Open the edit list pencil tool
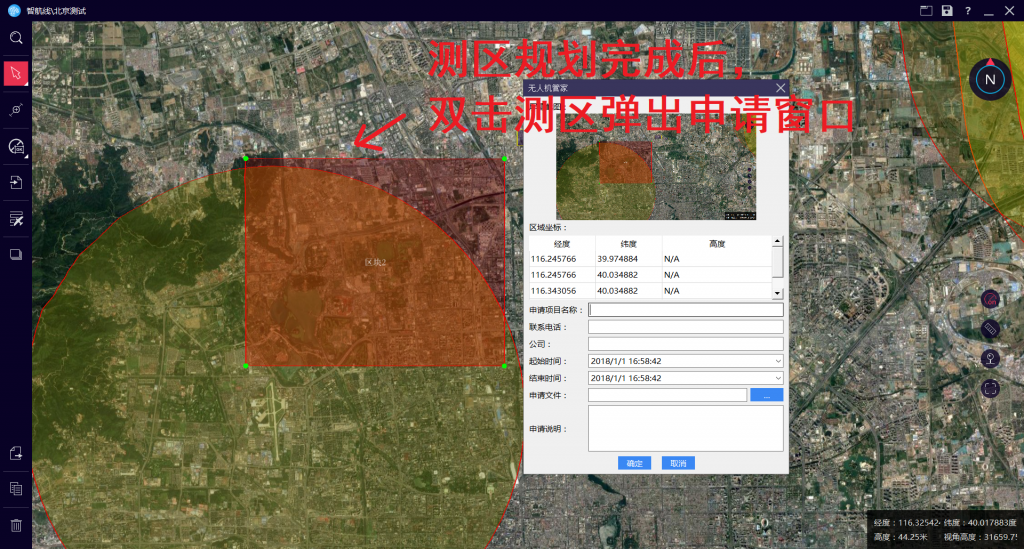Image resolution: width=1024 pixels, height=549 pixels. 16,219
